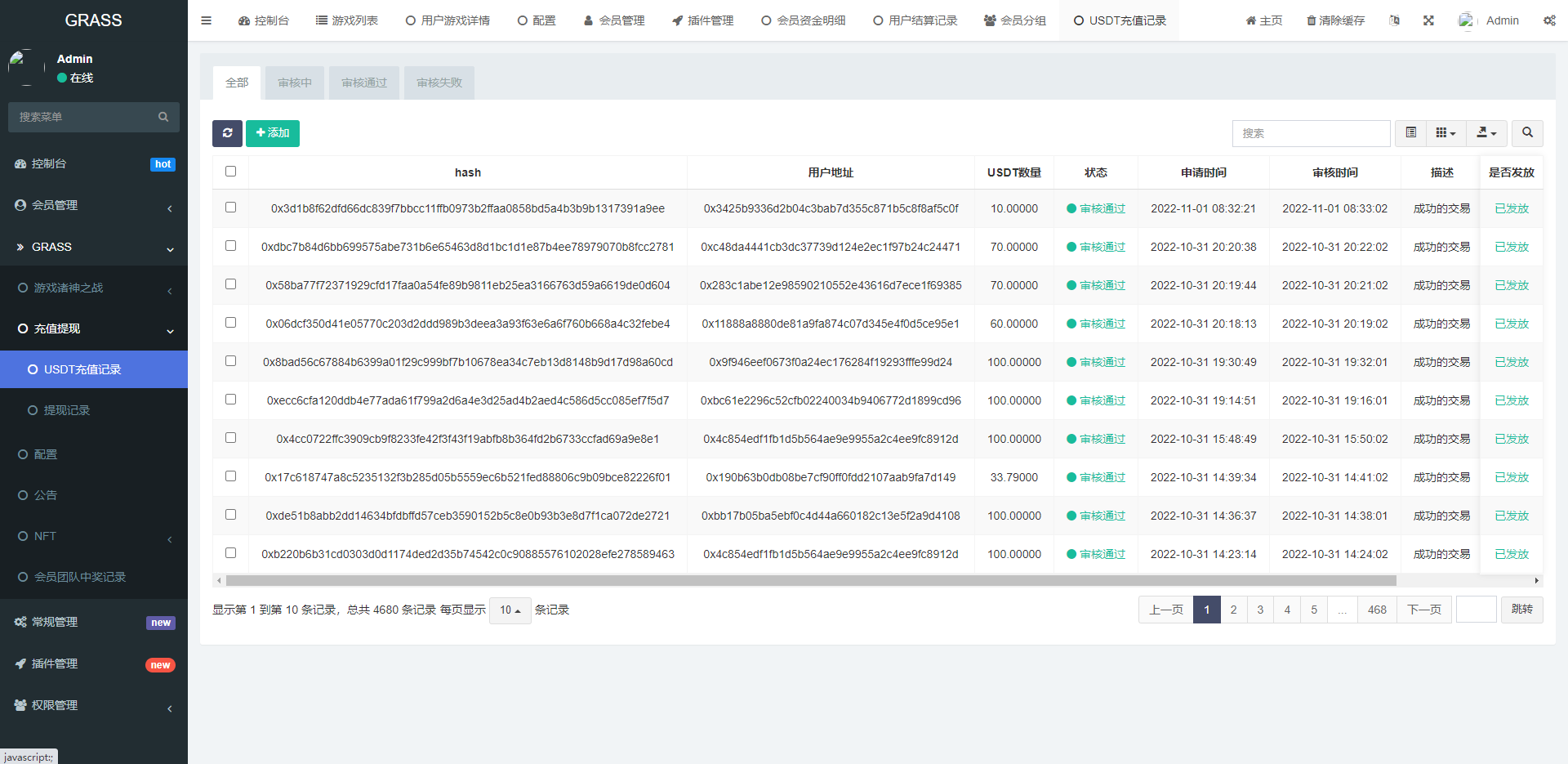The height and width of the screenshot is (764, 1568).
Task: Click the table's horizontal scrollbar
Action: 810,581
